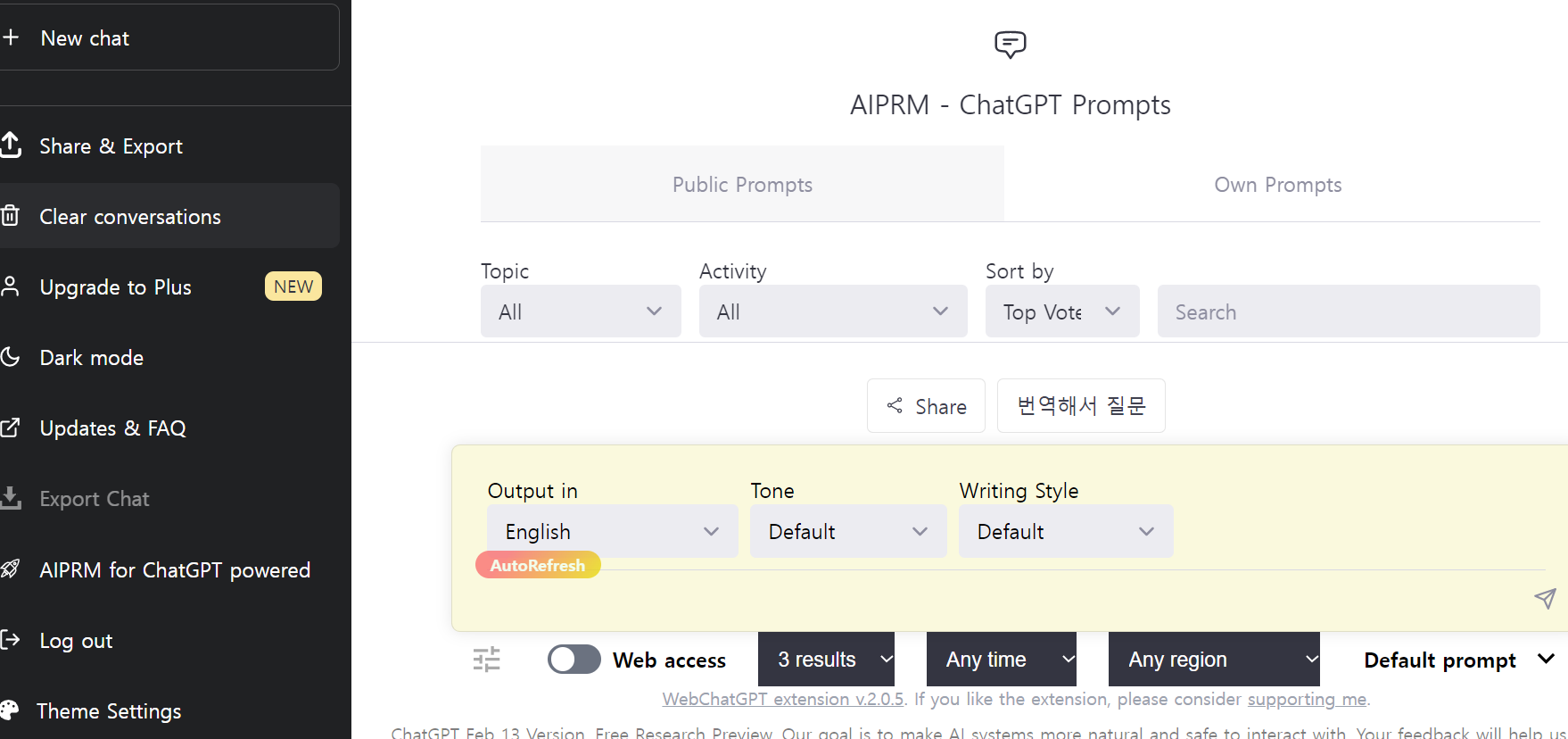Click into the chat message input area
Image resolution: width=1568 pixels, height=739 pixels.
999,598
